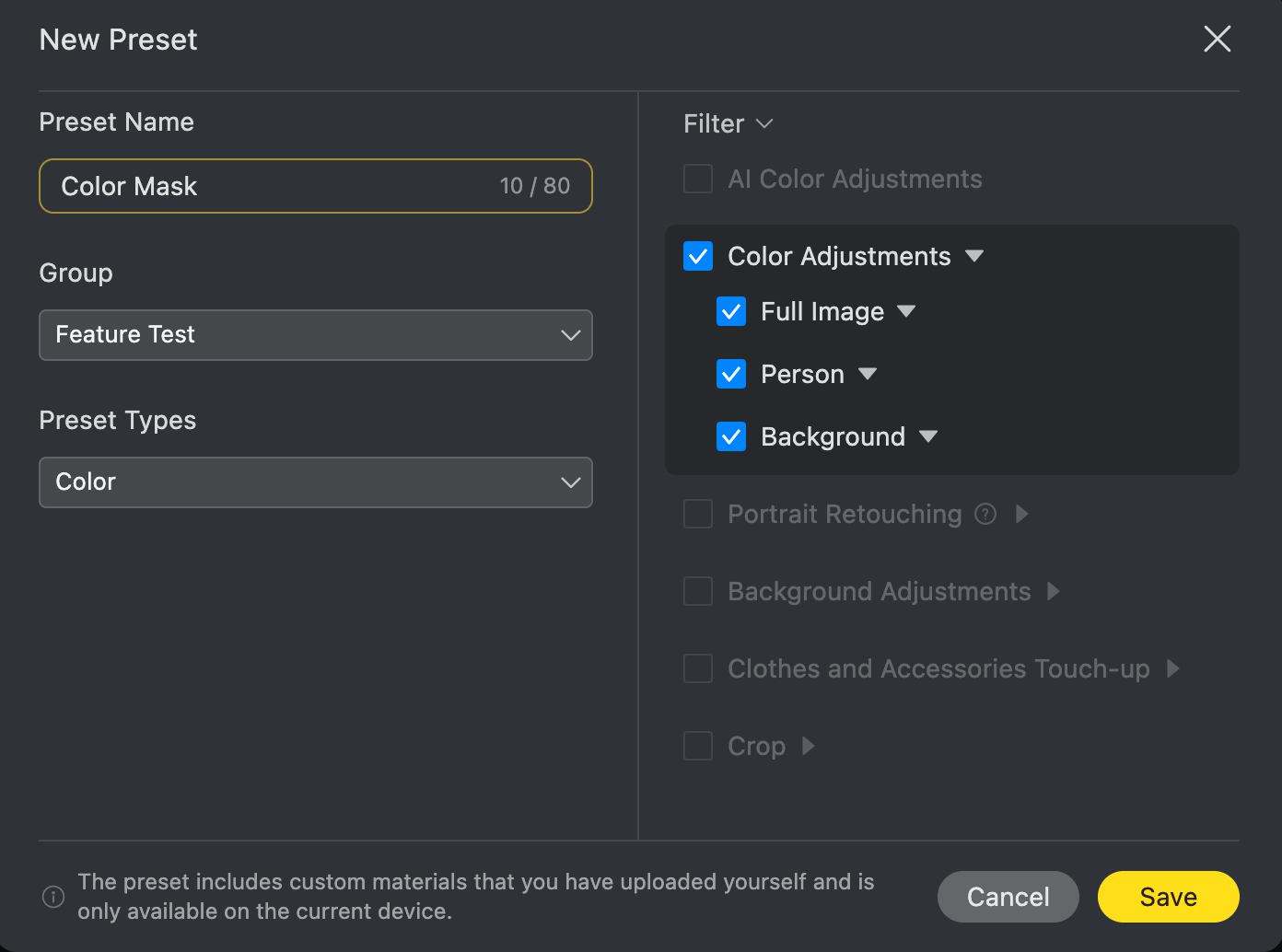Toggle the Background checkbox off
1282x952 pixels.
click(731, 436)
